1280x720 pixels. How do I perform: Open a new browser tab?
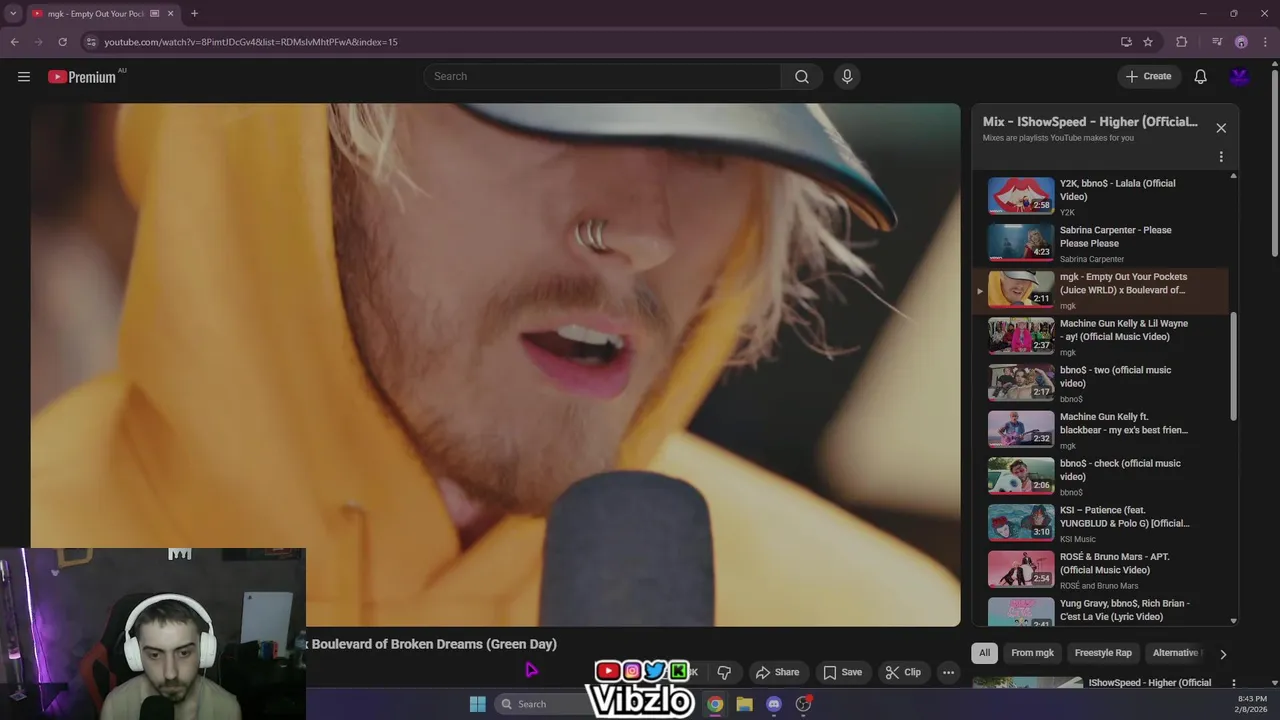point(194,13)
